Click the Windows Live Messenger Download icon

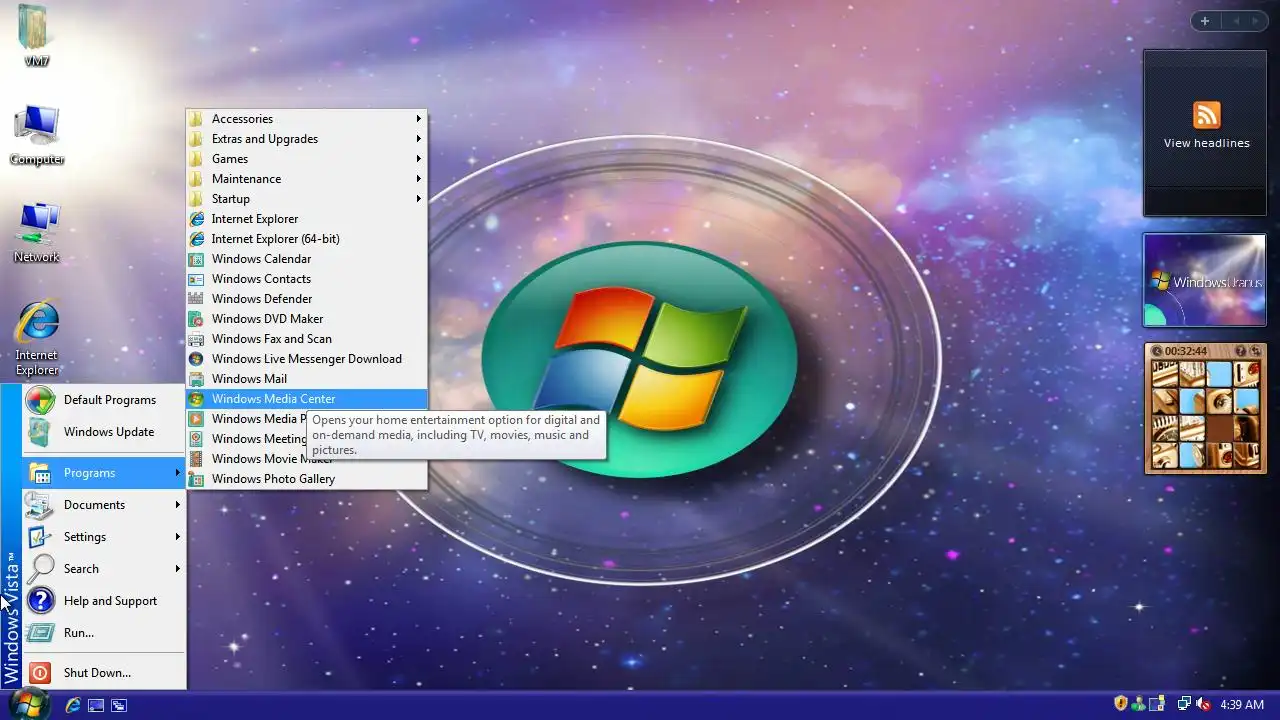(x=196, y=359)
